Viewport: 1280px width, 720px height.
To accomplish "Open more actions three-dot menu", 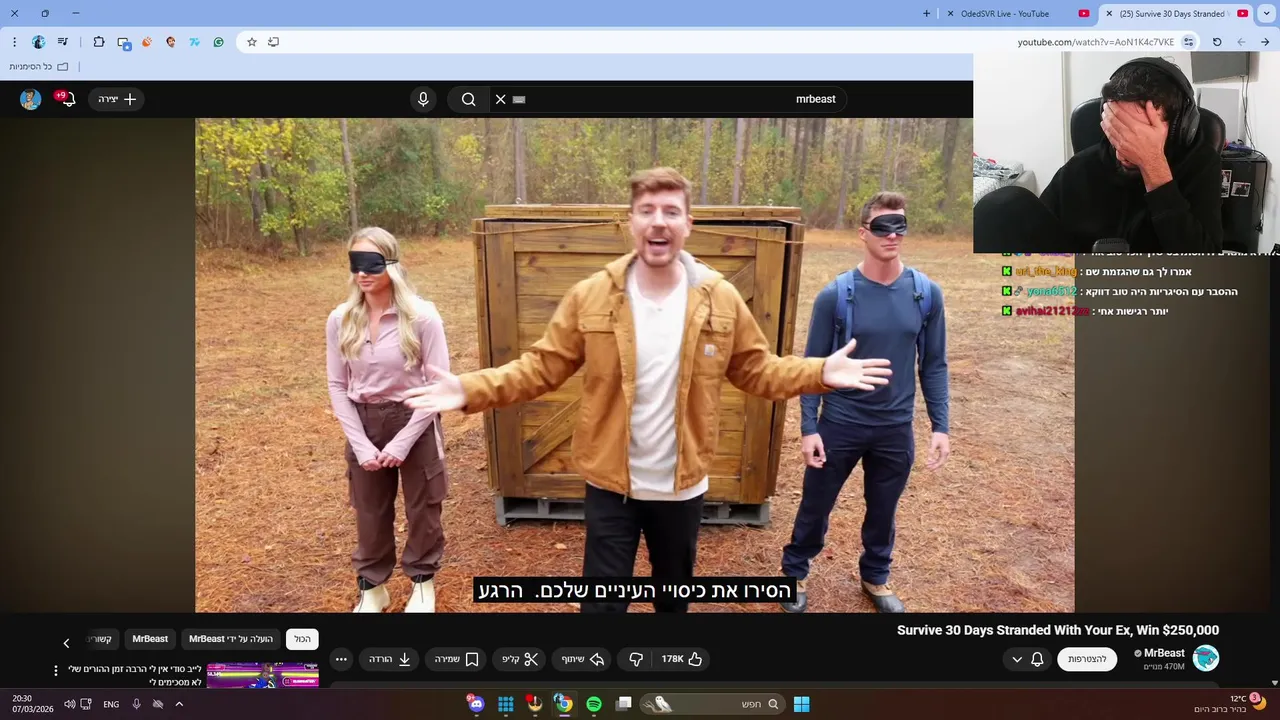I will [341, 659].
